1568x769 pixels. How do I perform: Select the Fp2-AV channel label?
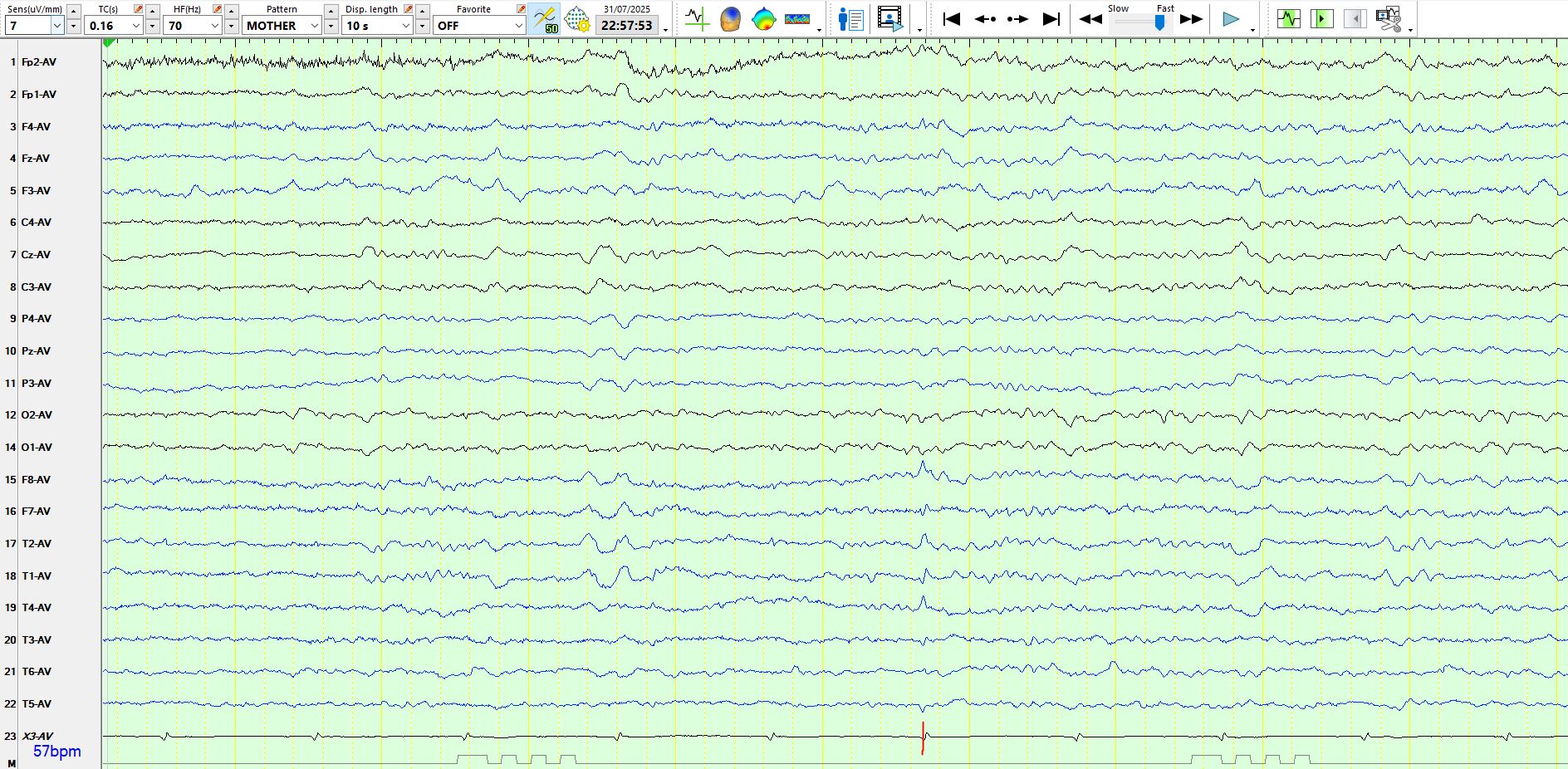coord(39,62)
